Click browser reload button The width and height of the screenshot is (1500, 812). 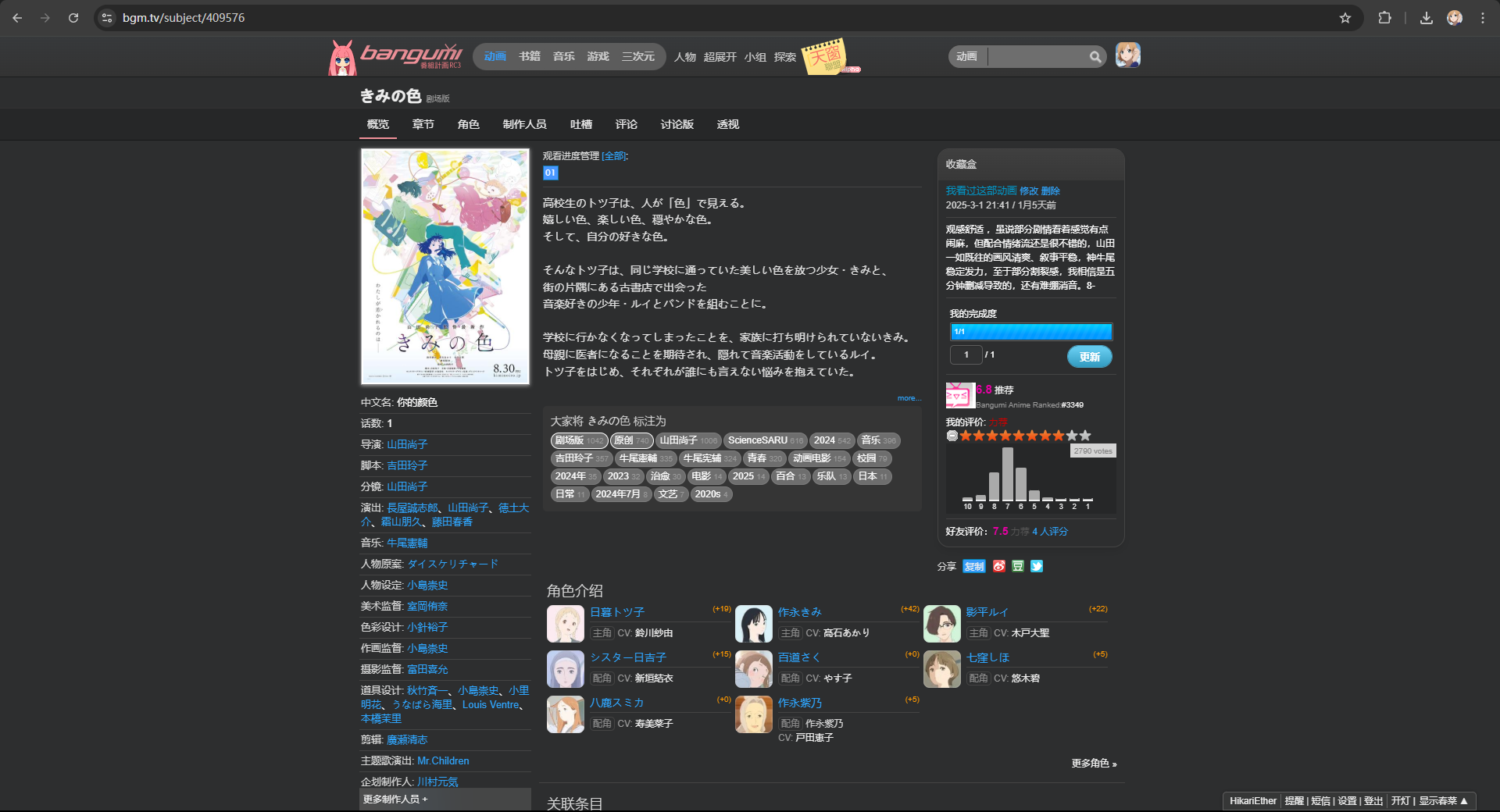coord(73,18)
